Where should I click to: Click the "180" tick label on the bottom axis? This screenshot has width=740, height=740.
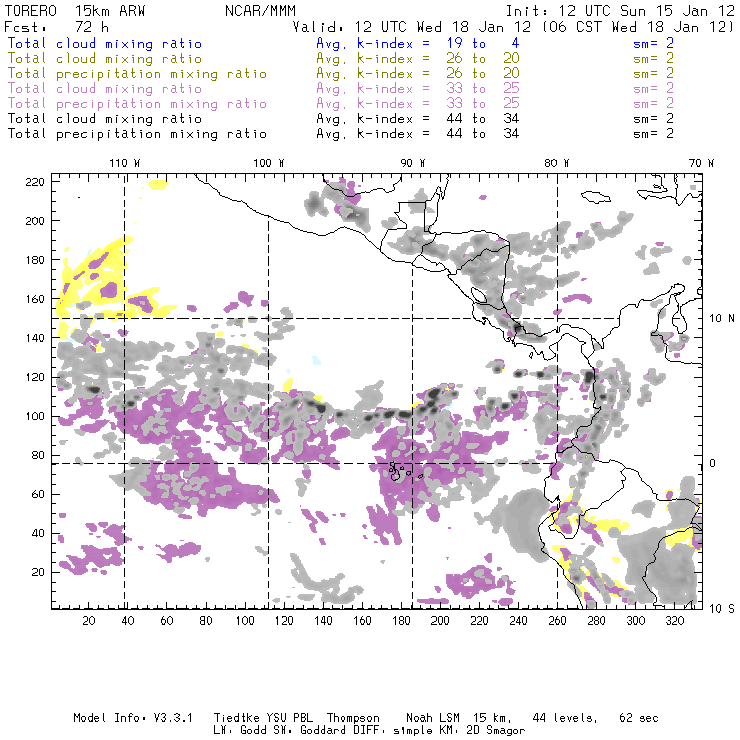coord(401,621)
